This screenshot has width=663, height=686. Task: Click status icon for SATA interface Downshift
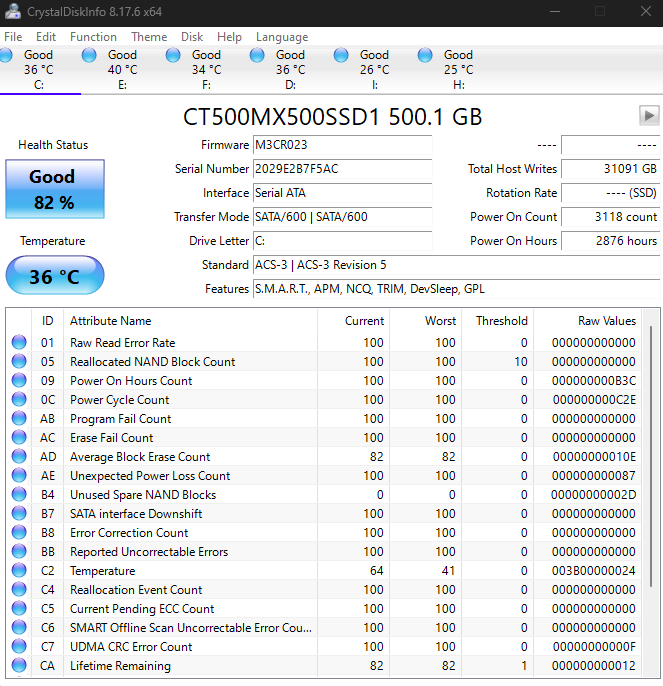[19, 513]
